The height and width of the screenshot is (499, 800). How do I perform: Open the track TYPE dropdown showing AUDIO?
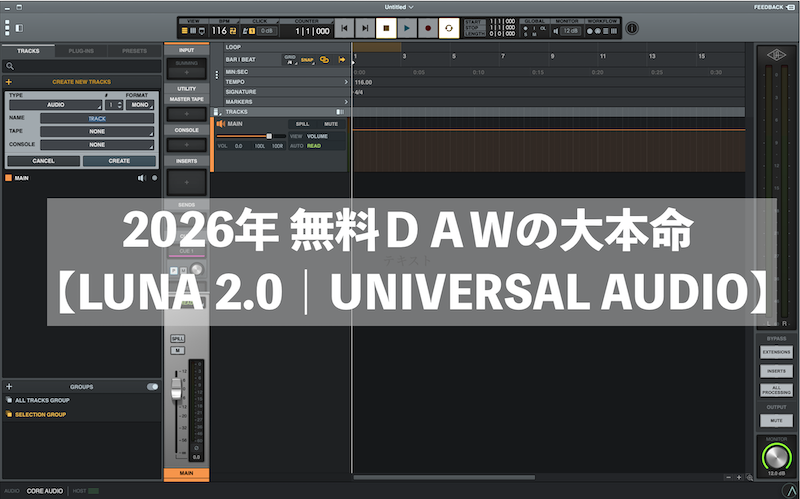tap(55, 104)
